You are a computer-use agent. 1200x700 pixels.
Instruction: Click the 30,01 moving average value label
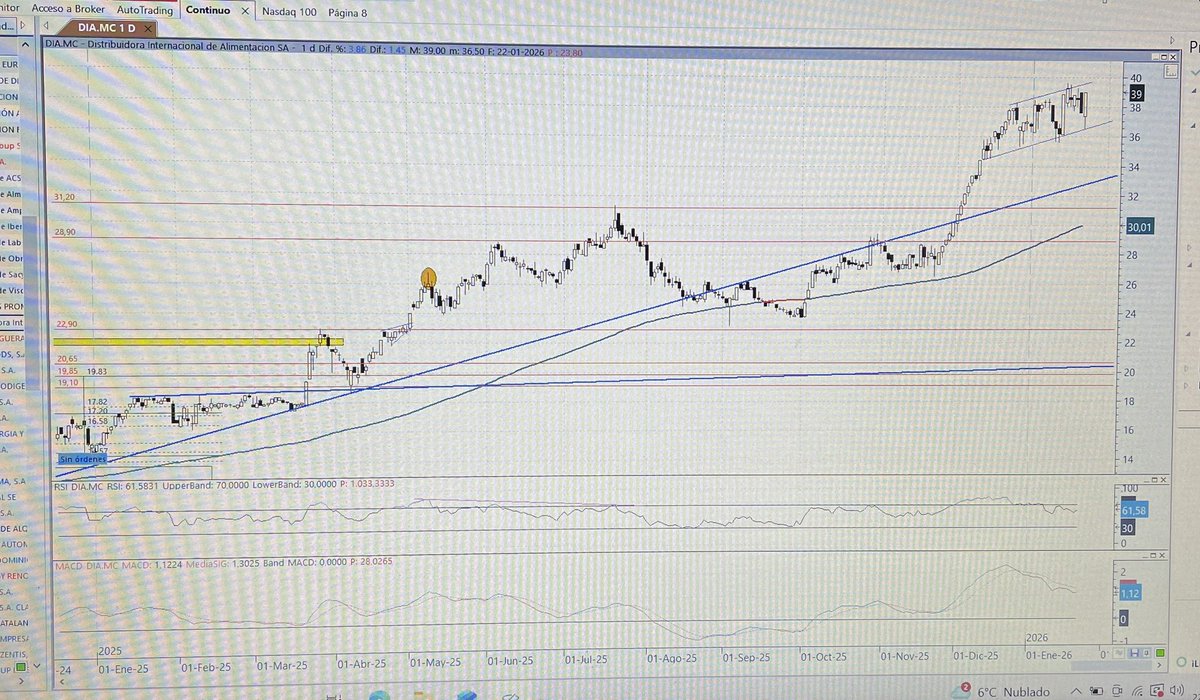click(x=1141, y=227)
